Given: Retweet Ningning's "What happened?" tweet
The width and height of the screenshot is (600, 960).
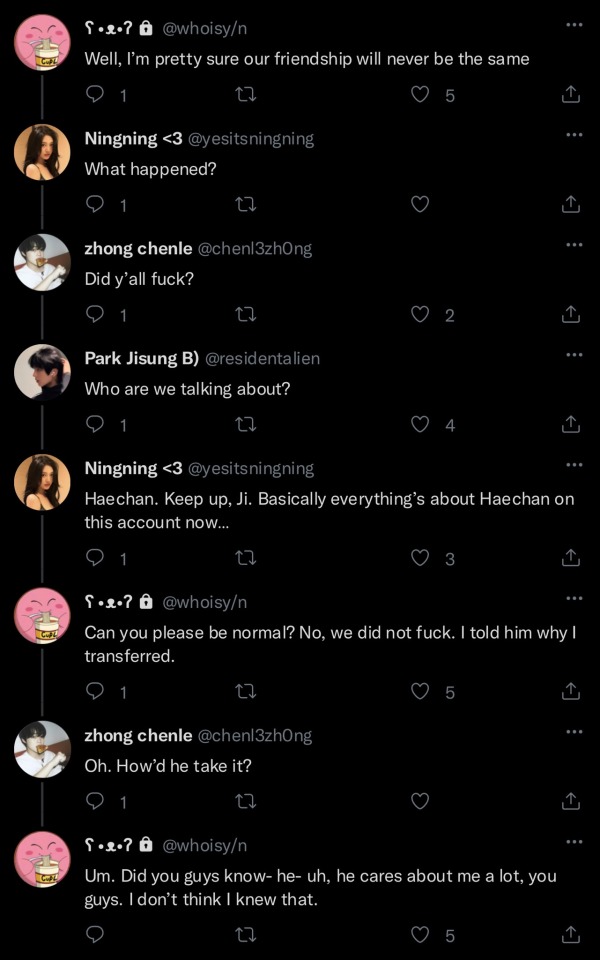Looking at the screenshot, I should pos(245,204).
